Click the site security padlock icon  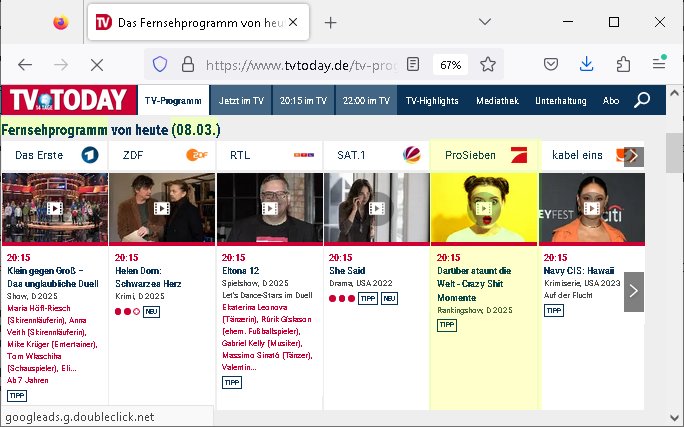click(x=188, y=65)
